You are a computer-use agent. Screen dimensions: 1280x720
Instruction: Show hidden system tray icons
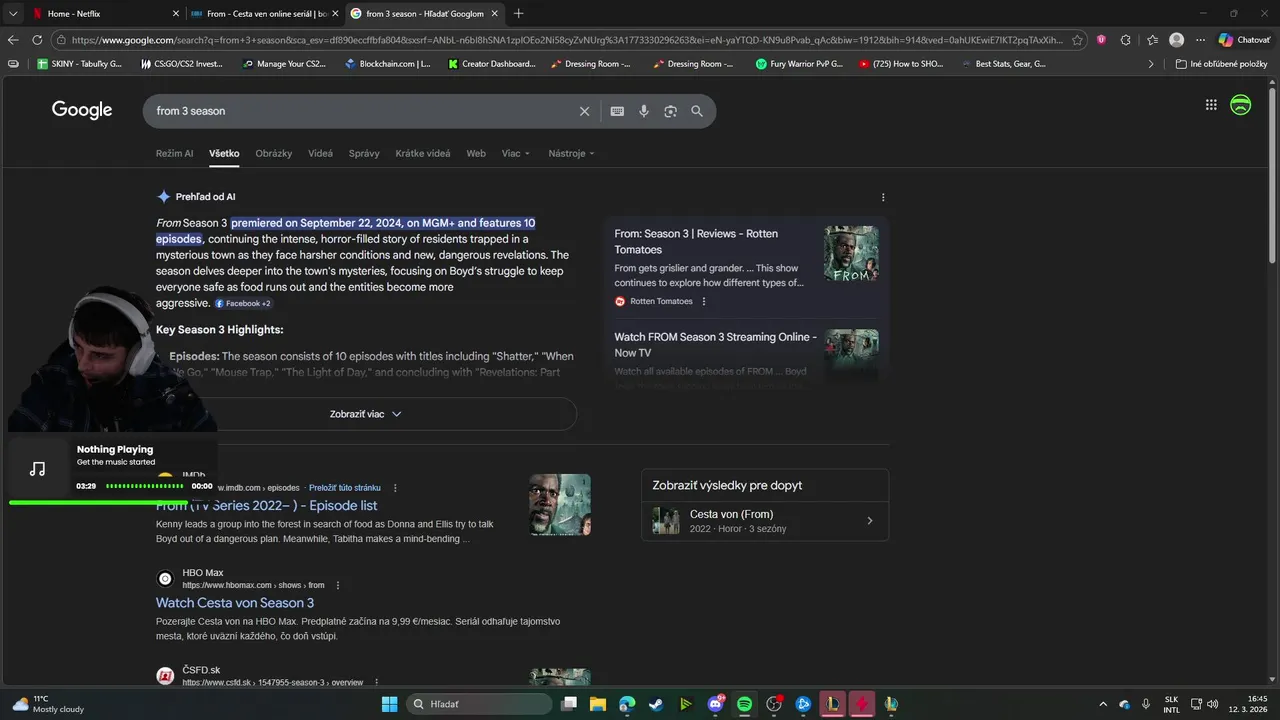[1103, 704]
